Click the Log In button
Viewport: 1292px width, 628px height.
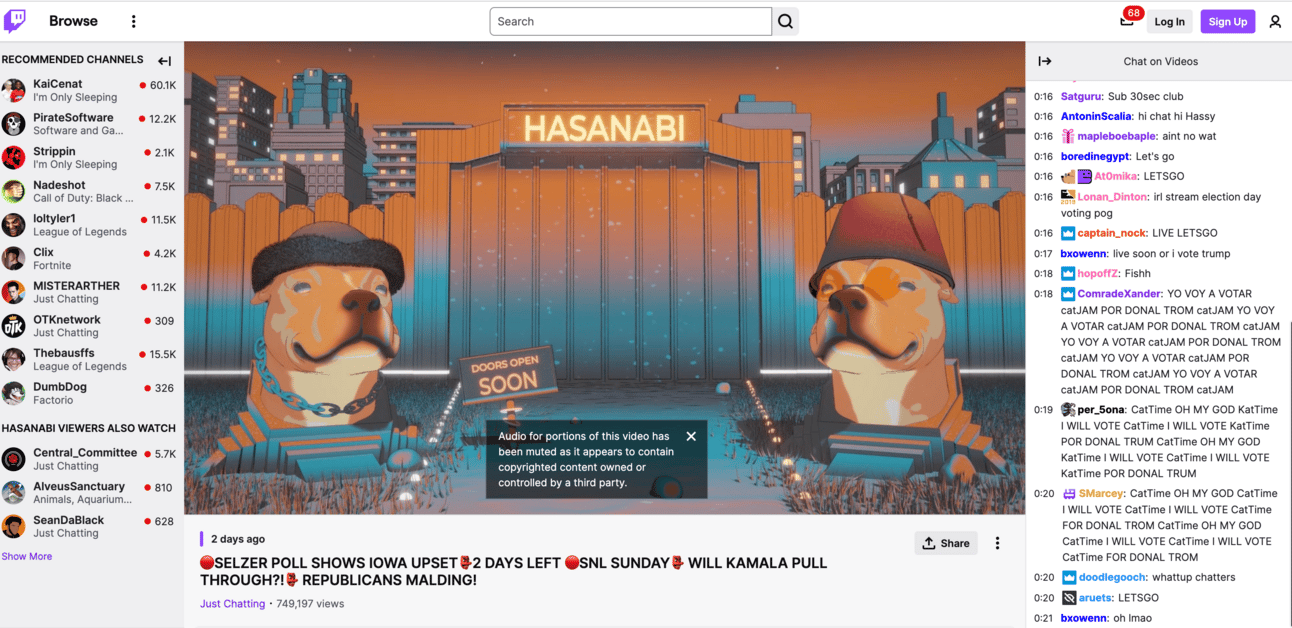1169,21
